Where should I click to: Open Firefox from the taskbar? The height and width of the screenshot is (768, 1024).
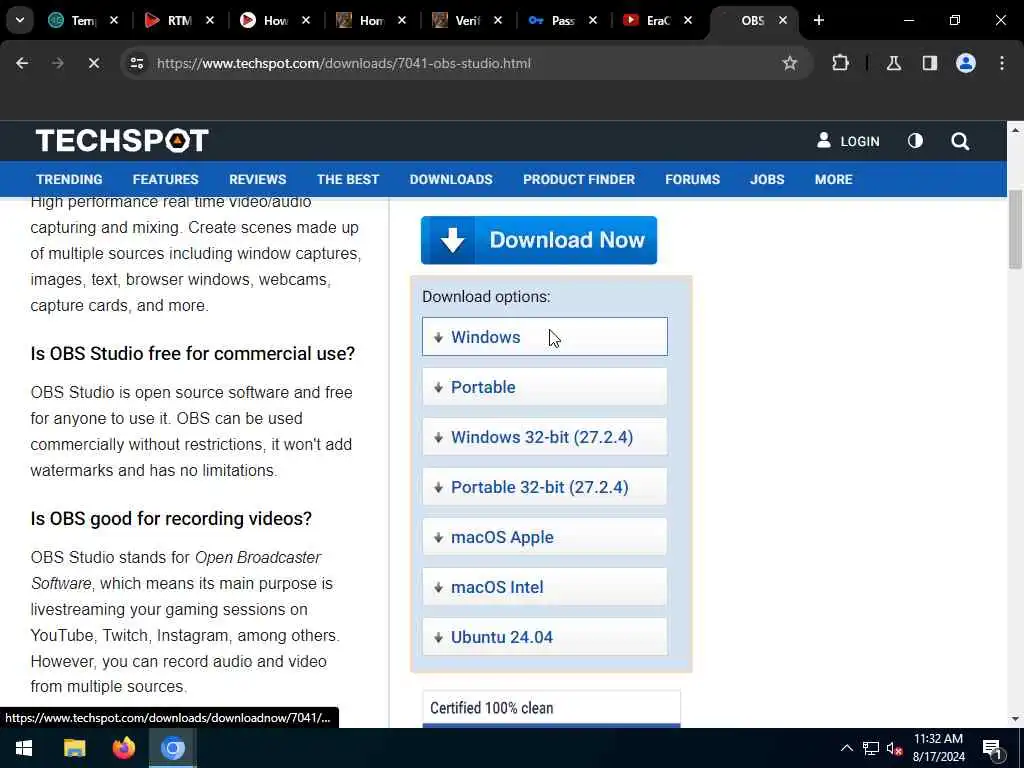[123, 748]
